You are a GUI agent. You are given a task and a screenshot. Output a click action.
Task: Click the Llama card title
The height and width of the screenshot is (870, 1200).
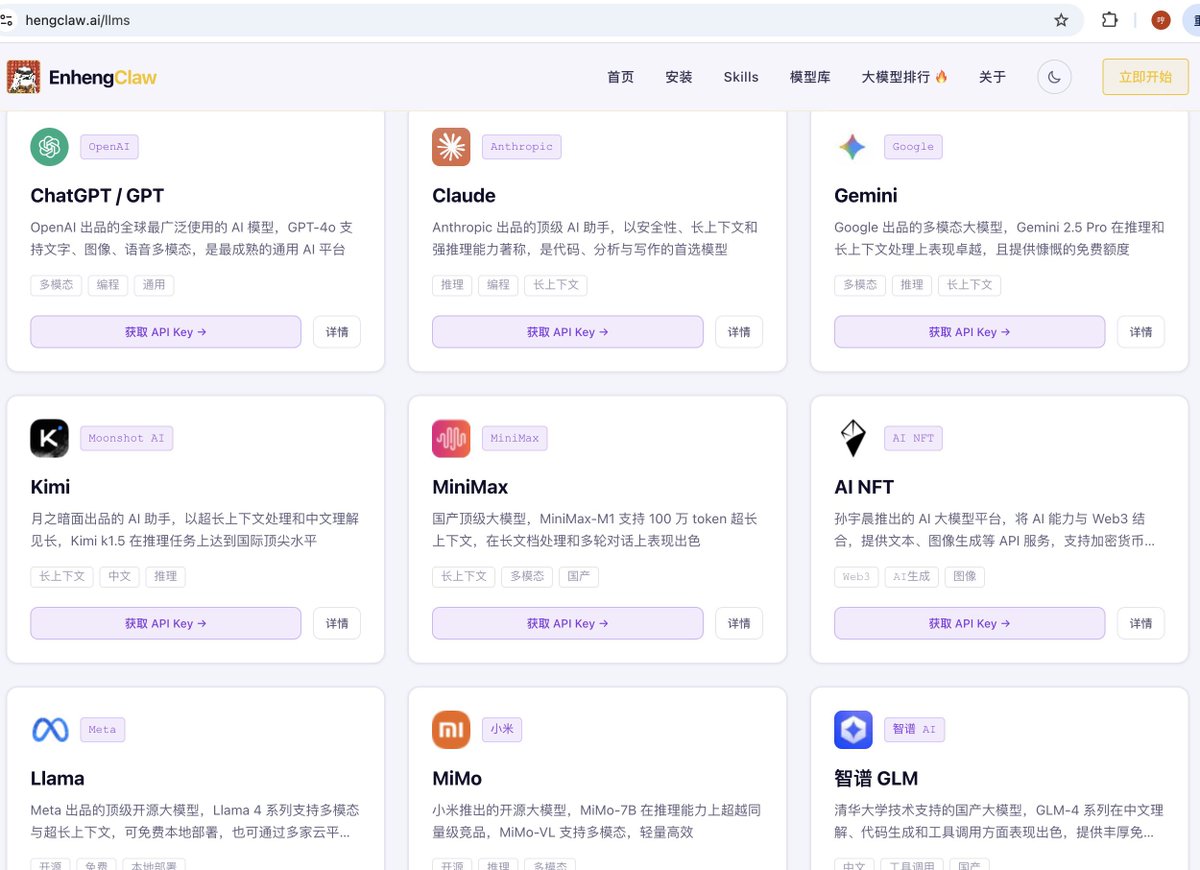tap(57, 779)
